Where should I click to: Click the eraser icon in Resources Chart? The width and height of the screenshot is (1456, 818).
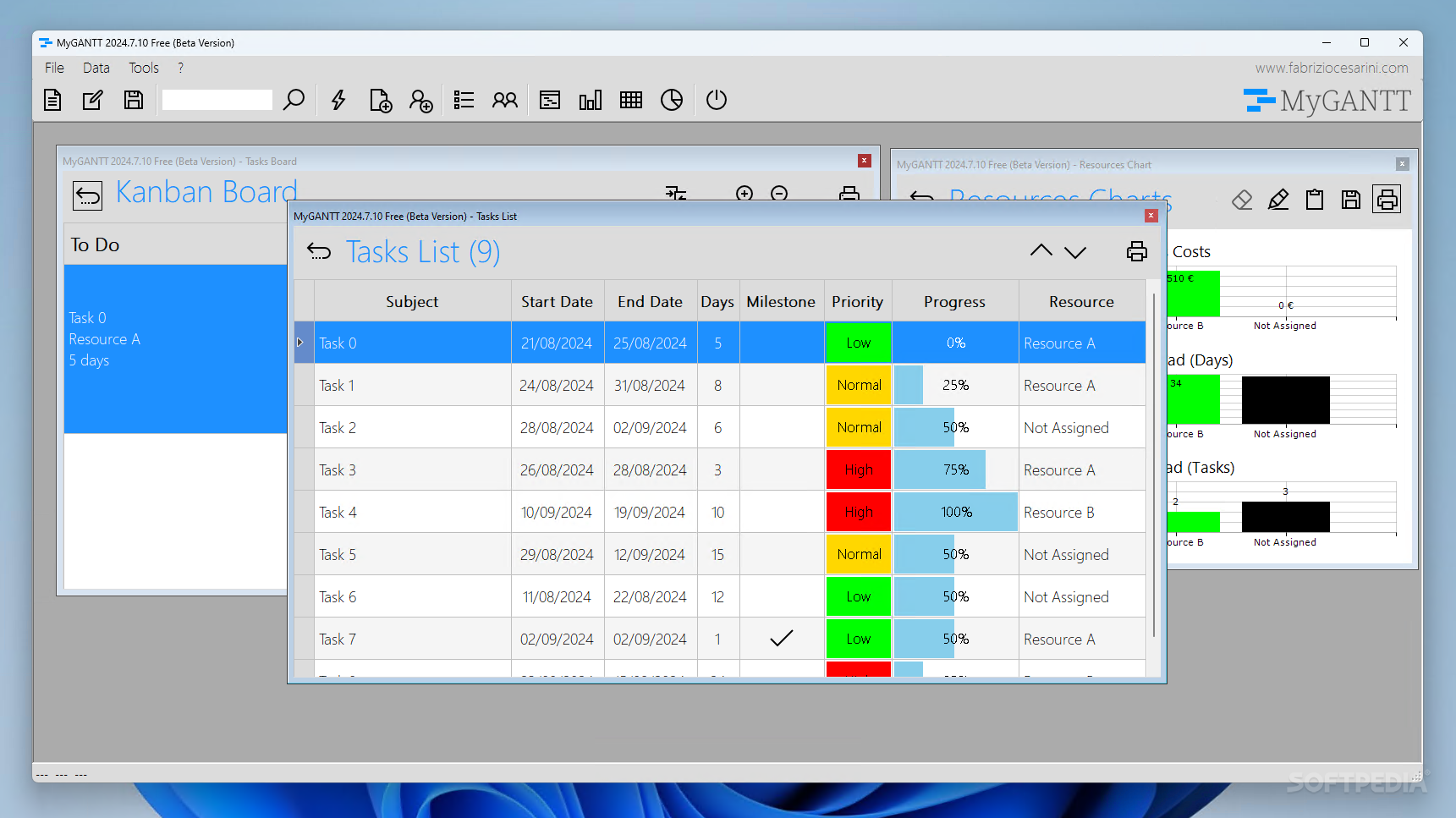[x=1242, y=200]
